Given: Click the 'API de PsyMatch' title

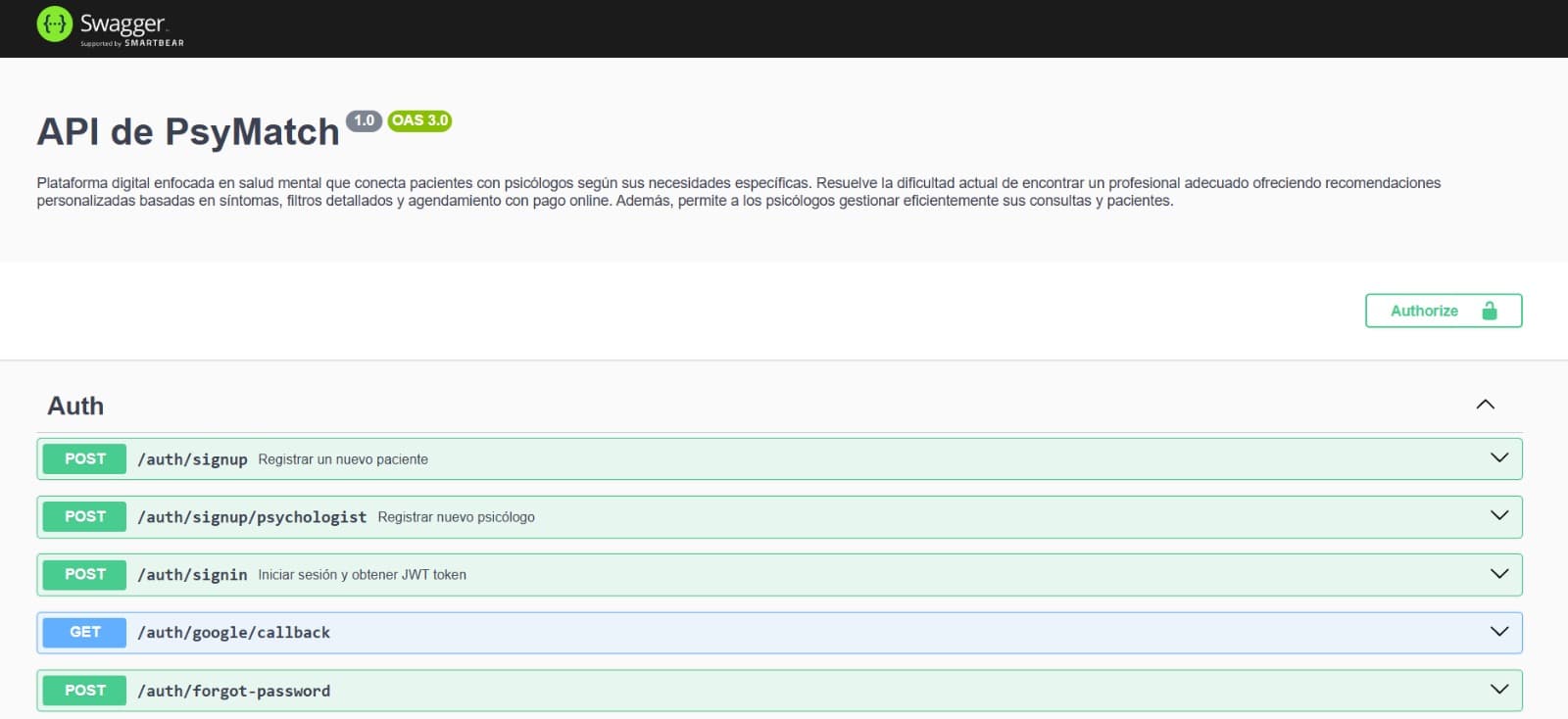Looking at the screenshot, I should click(x=188, y=131).
